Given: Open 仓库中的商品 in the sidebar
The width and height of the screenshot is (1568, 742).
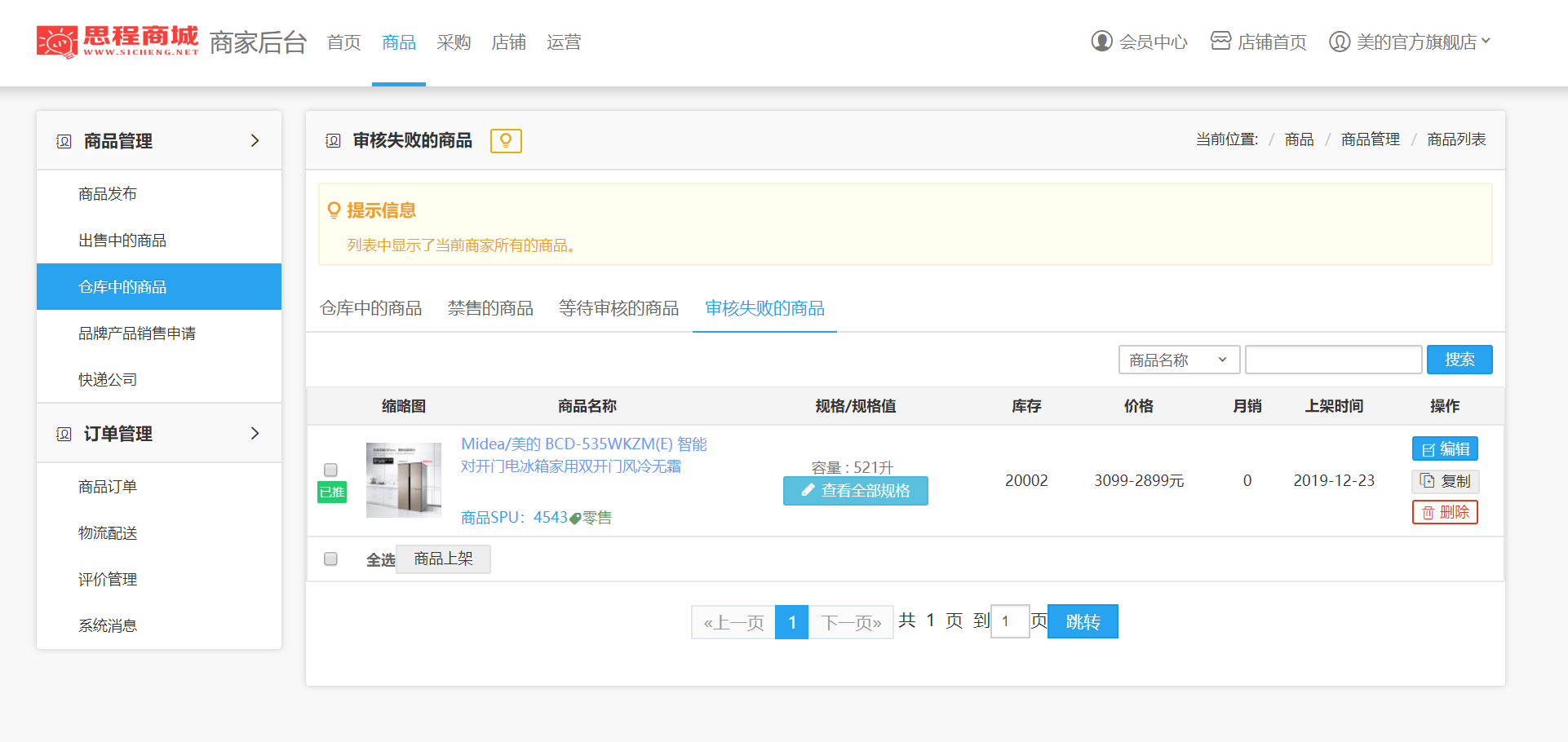Looking at the screenshot, I should point(159,287).
